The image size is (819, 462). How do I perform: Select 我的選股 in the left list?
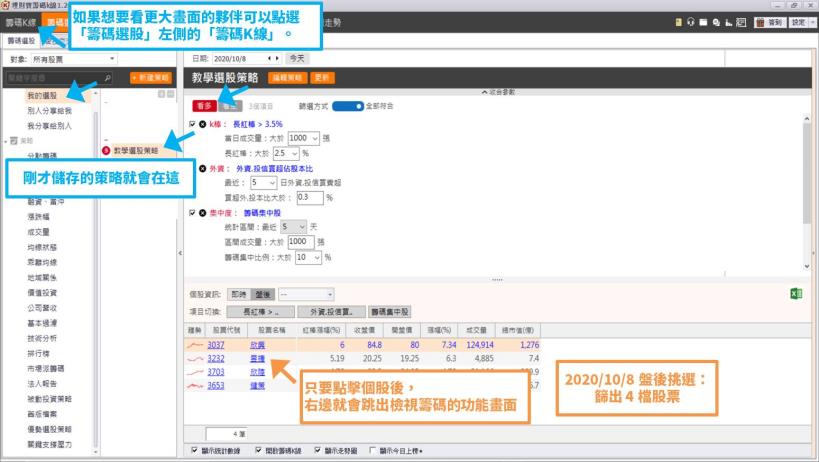coord(42,96)
